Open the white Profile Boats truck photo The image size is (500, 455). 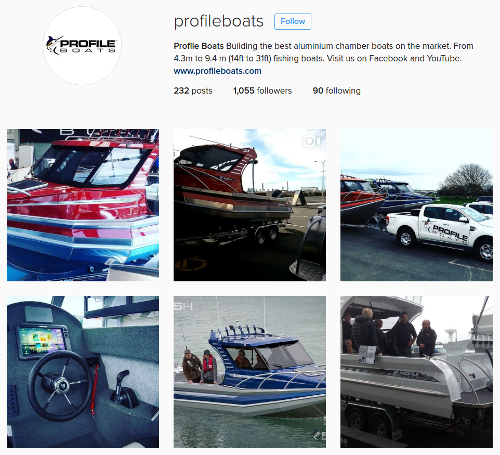tap(416, 205)
